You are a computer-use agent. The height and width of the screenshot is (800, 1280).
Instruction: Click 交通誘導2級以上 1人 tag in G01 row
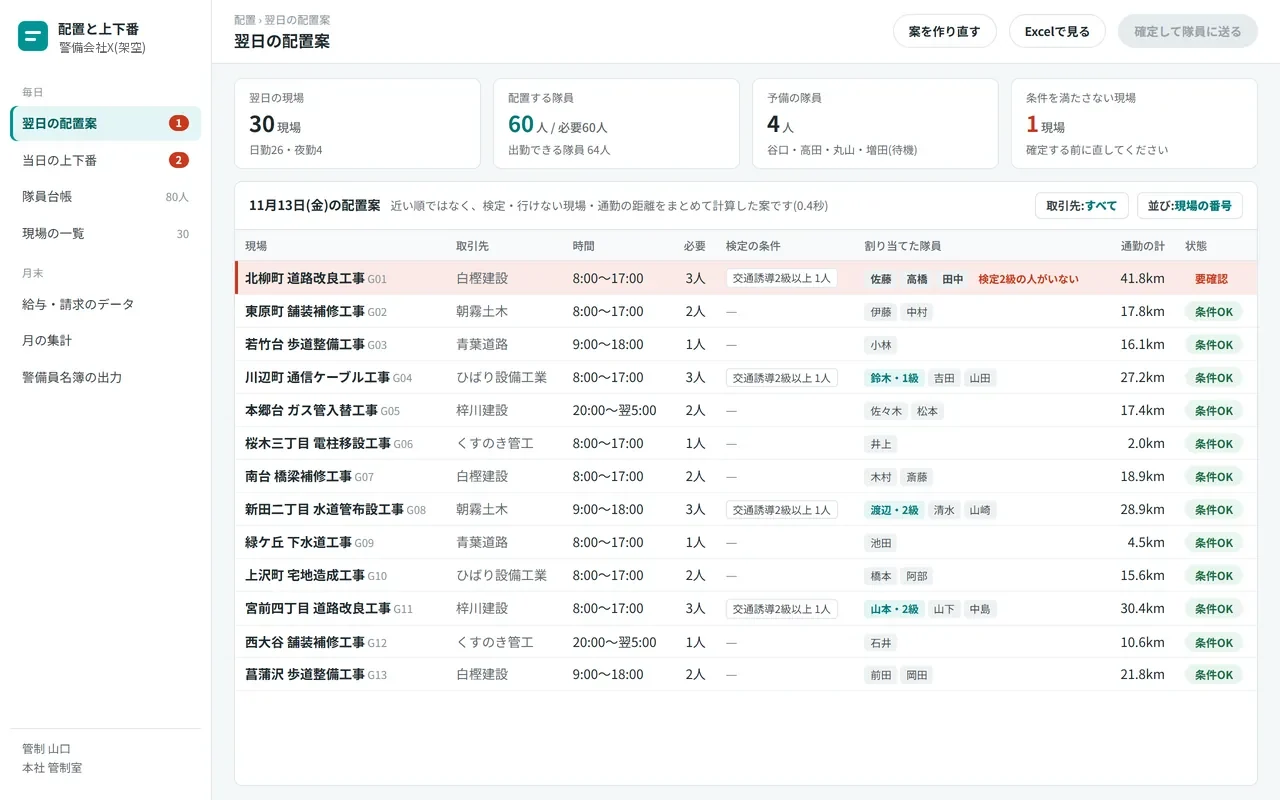pyautogui.click(x=782, y=279)
